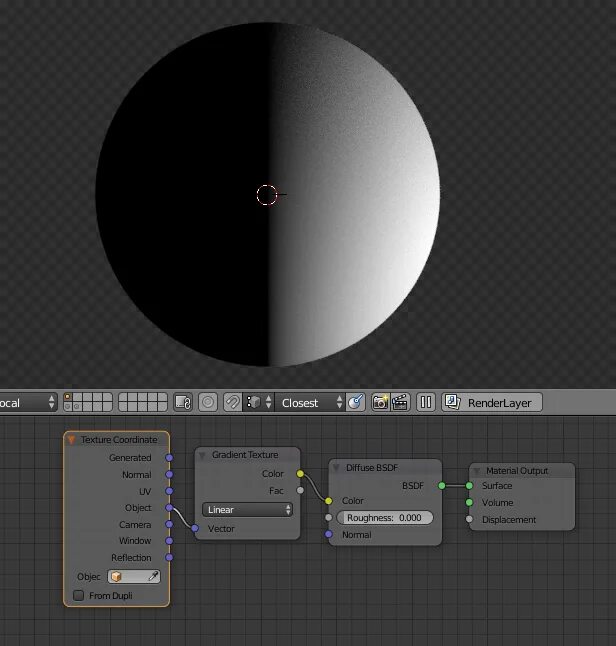616x646 pixels.
Task: Render OpenGL animation with clapperboard icon
Action: point(400,403)
